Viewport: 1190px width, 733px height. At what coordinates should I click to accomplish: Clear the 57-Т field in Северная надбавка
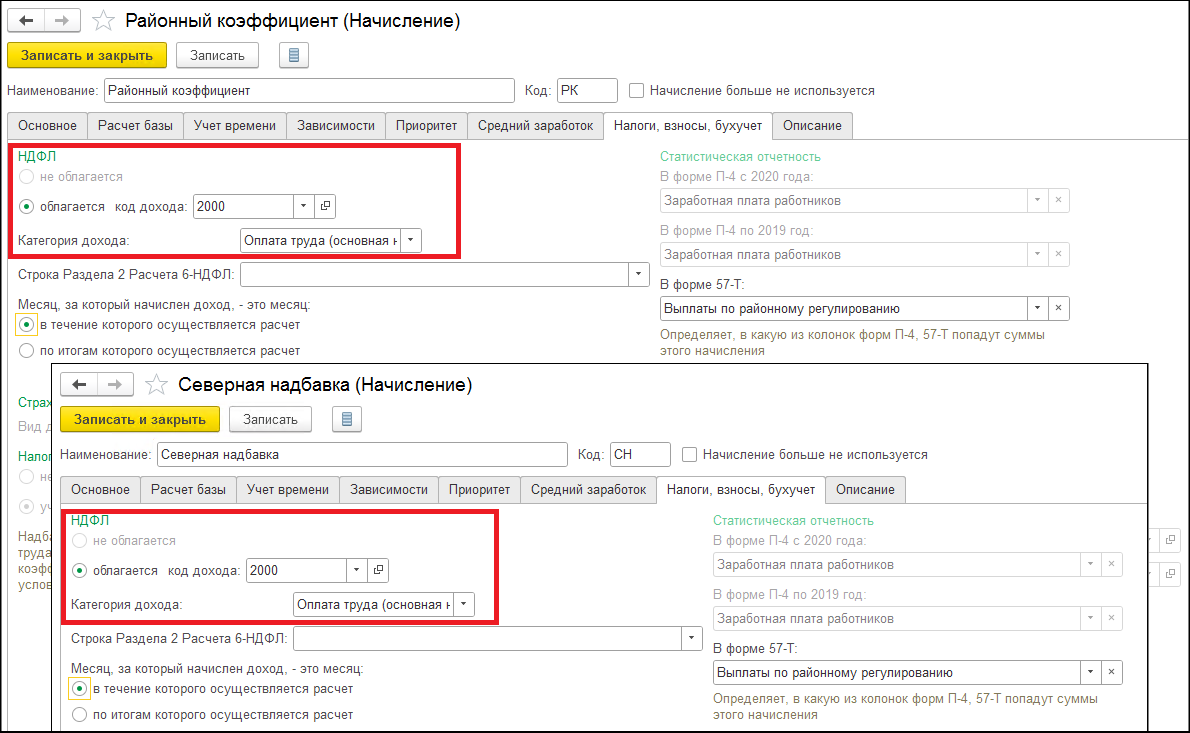point(1112,672)
